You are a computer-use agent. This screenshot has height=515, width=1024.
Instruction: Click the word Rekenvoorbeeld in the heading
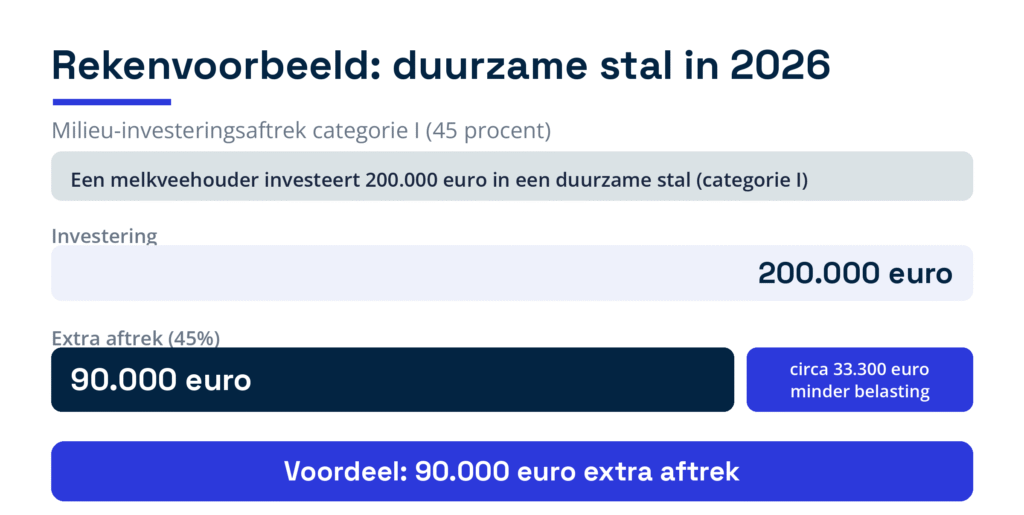pos(216,65)
